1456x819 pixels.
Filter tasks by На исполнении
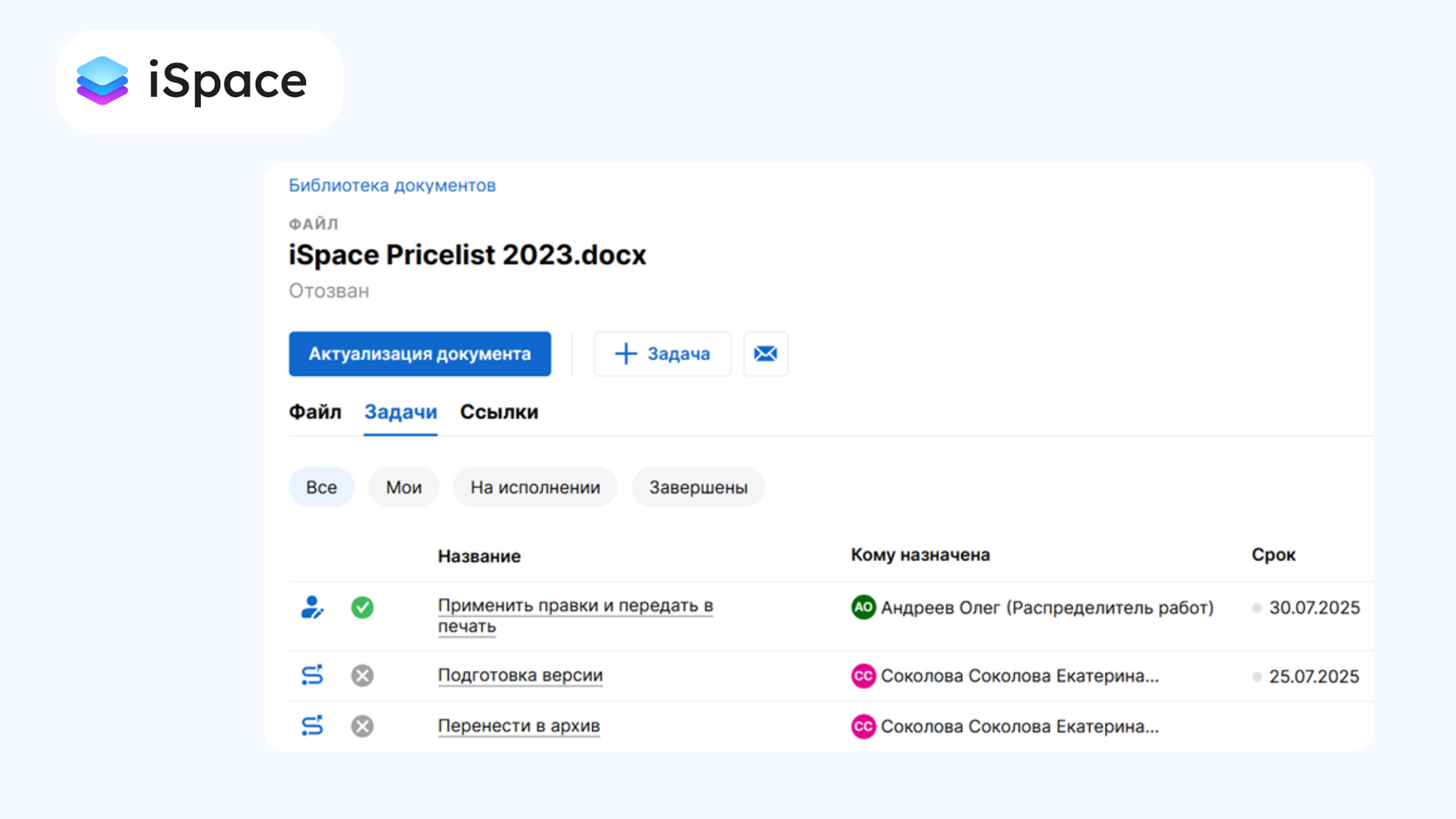point(535,487)
